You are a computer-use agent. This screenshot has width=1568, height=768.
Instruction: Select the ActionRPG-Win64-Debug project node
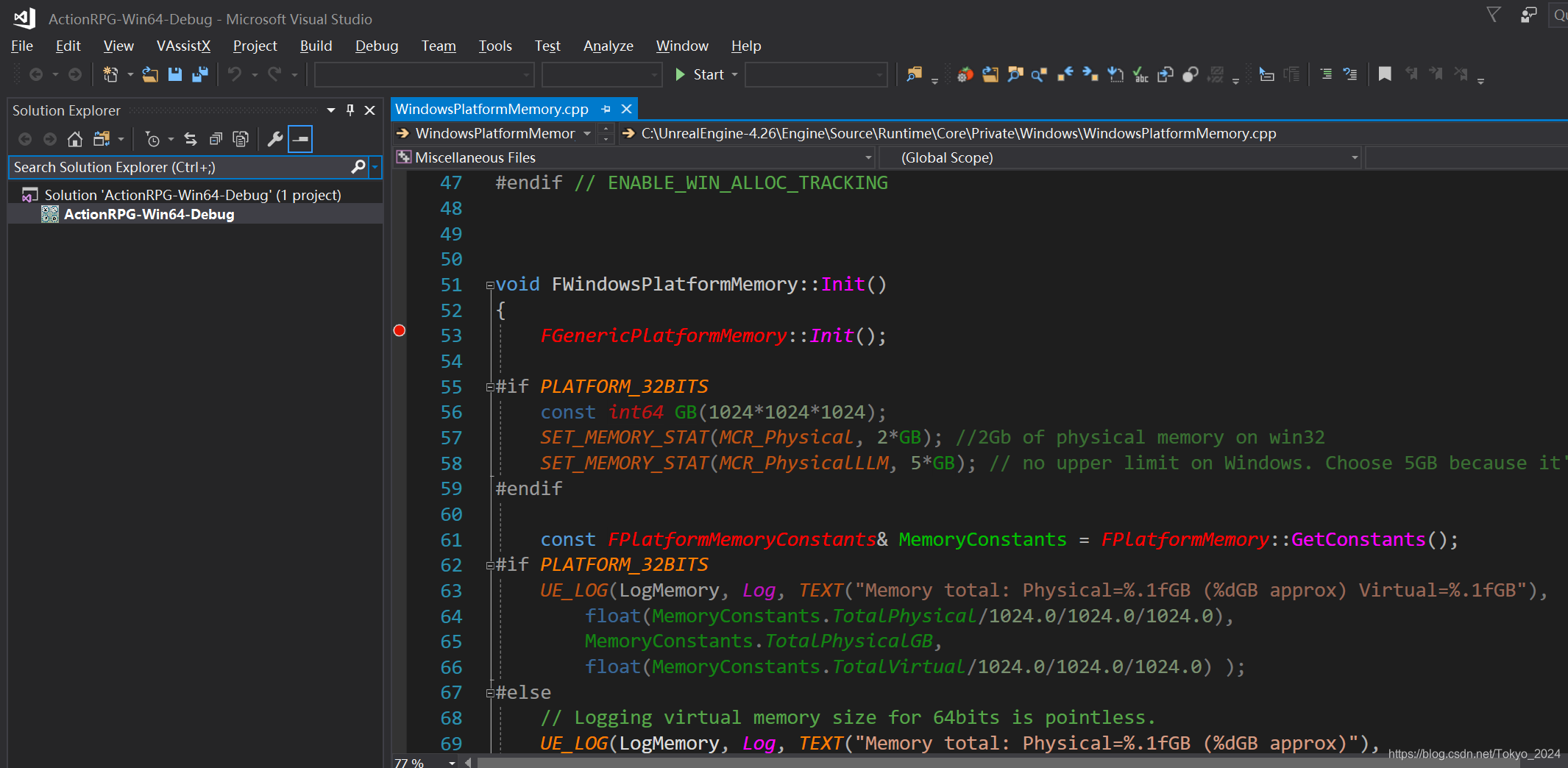(149, 214)
